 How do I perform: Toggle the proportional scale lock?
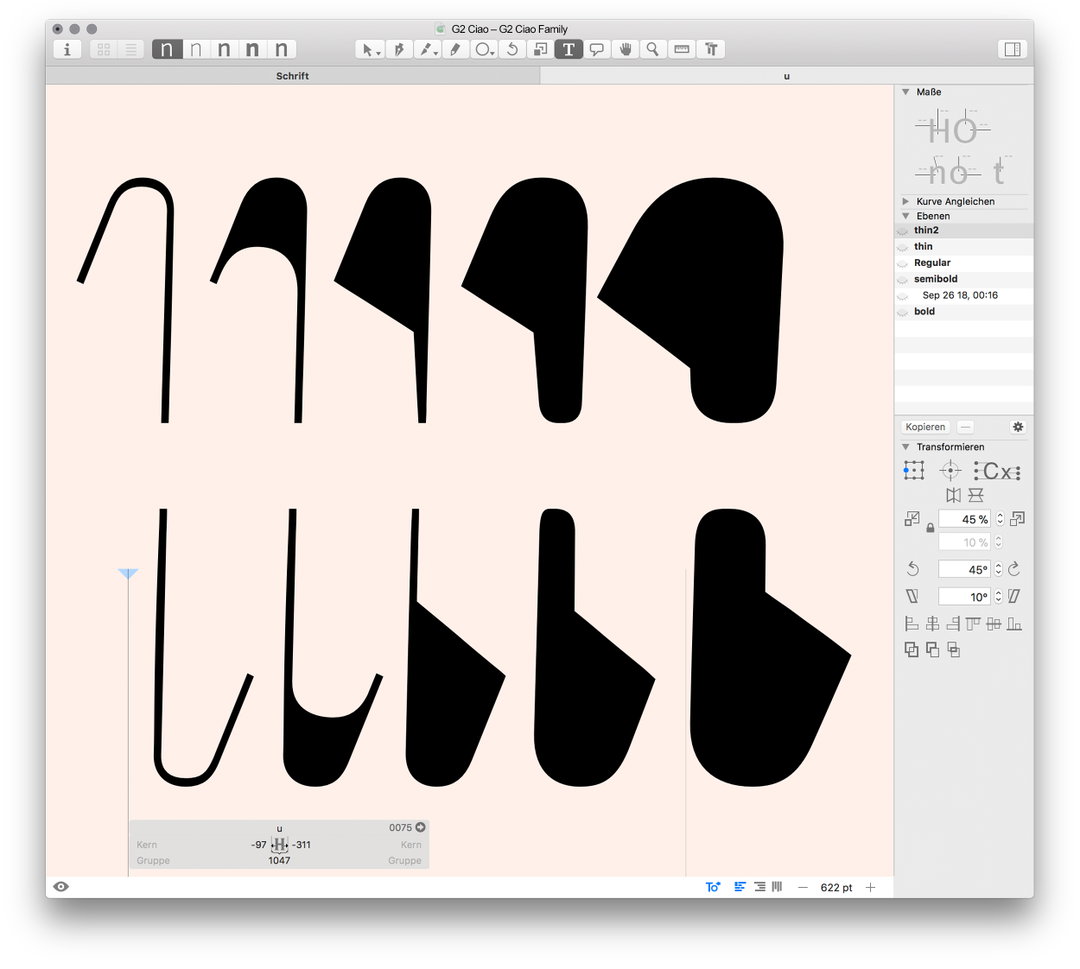point(931,528)
